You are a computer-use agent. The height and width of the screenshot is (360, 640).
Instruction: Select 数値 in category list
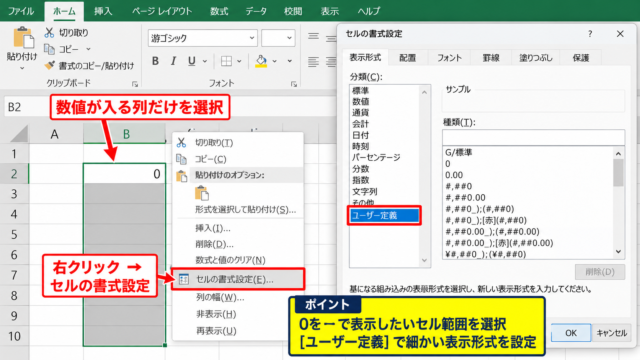coord(361,101)
